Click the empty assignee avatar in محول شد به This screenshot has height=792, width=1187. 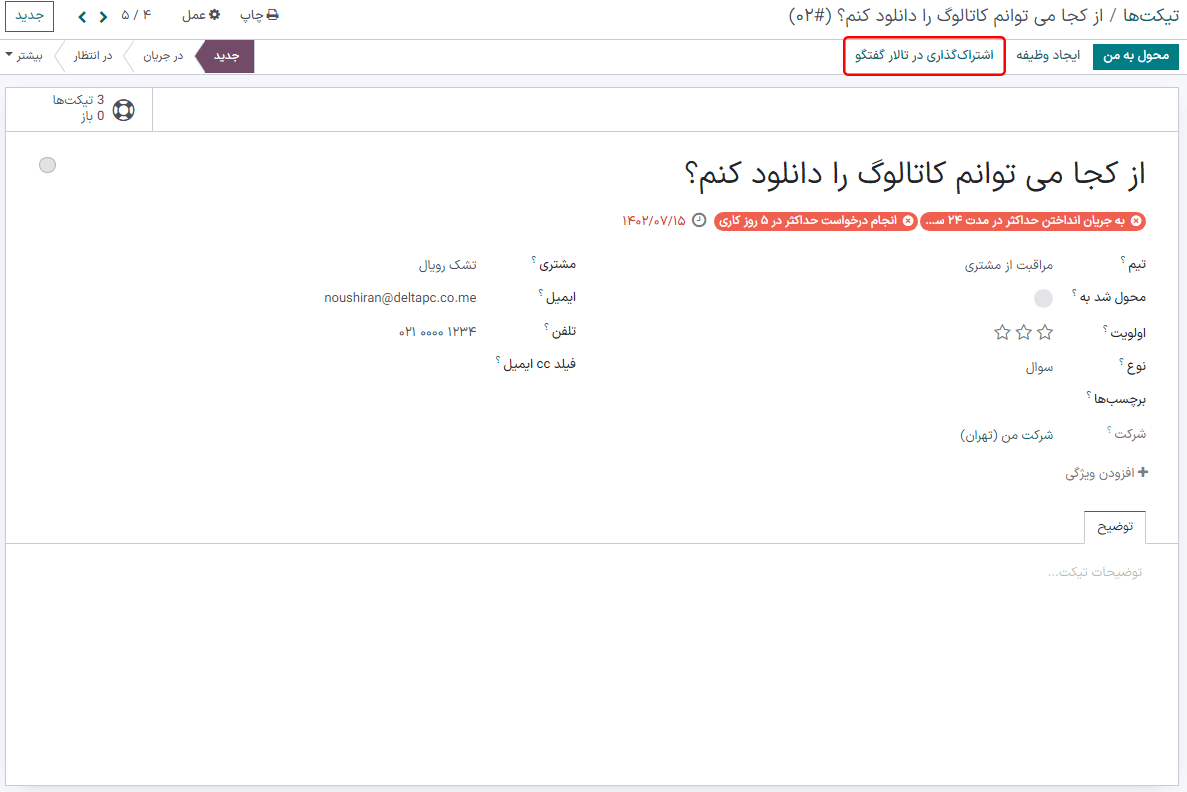click(x=1043, y=298)
